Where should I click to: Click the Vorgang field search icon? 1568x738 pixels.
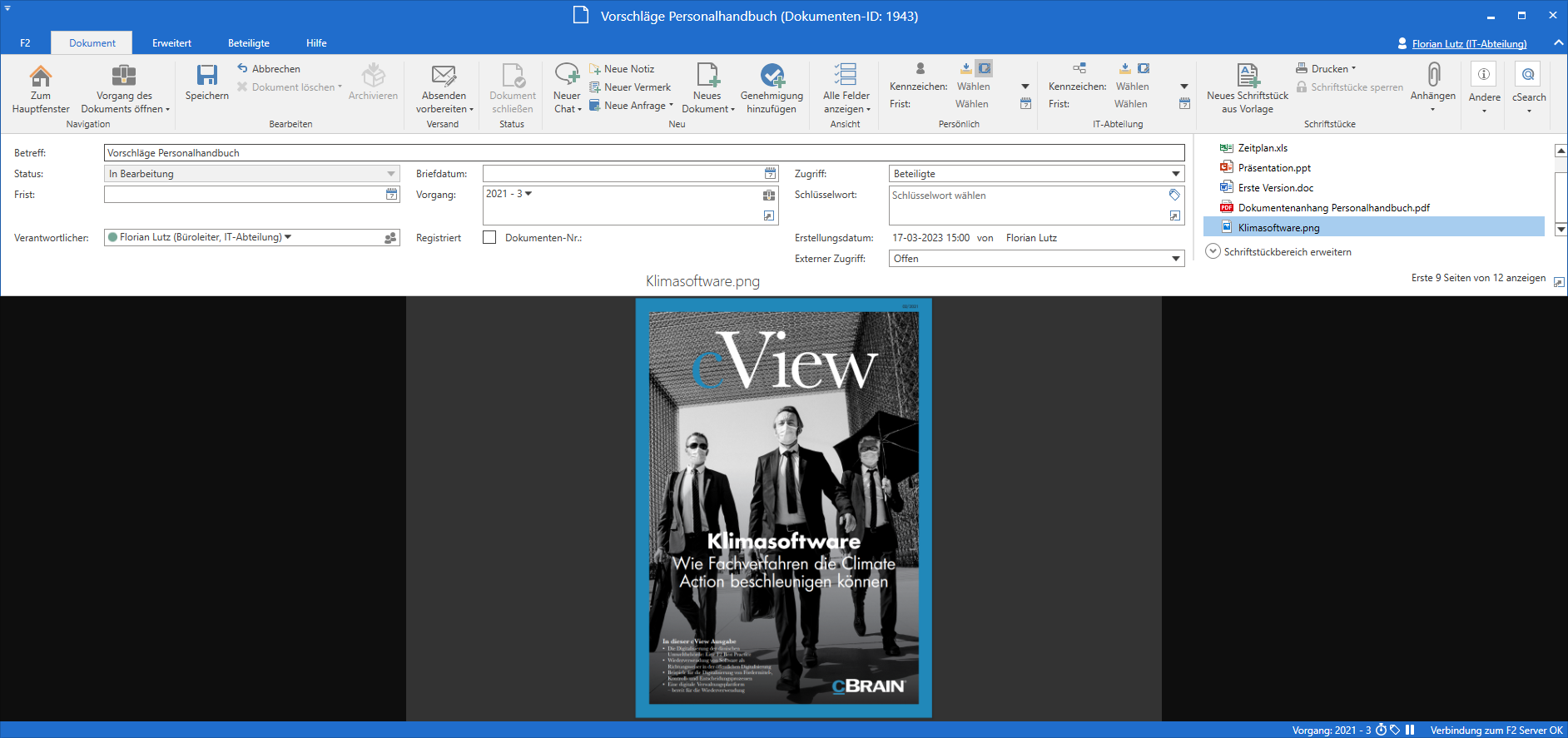coord(769,196)
